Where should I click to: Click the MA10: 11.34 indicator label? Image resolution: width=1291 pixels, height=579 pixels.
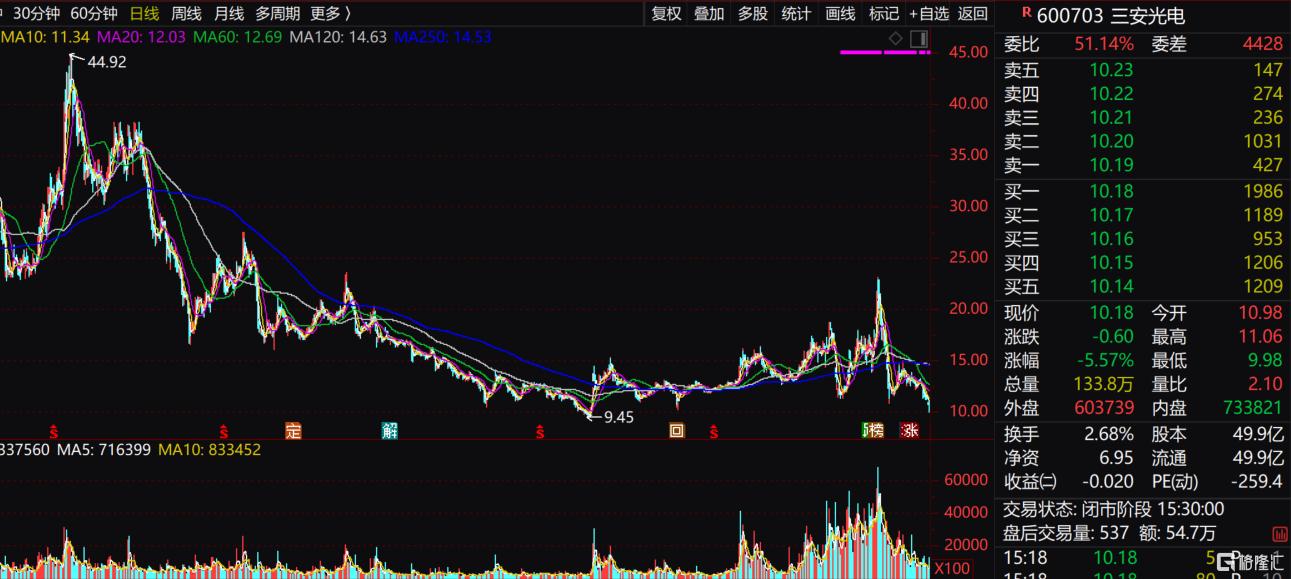click(x=45, y=37)
